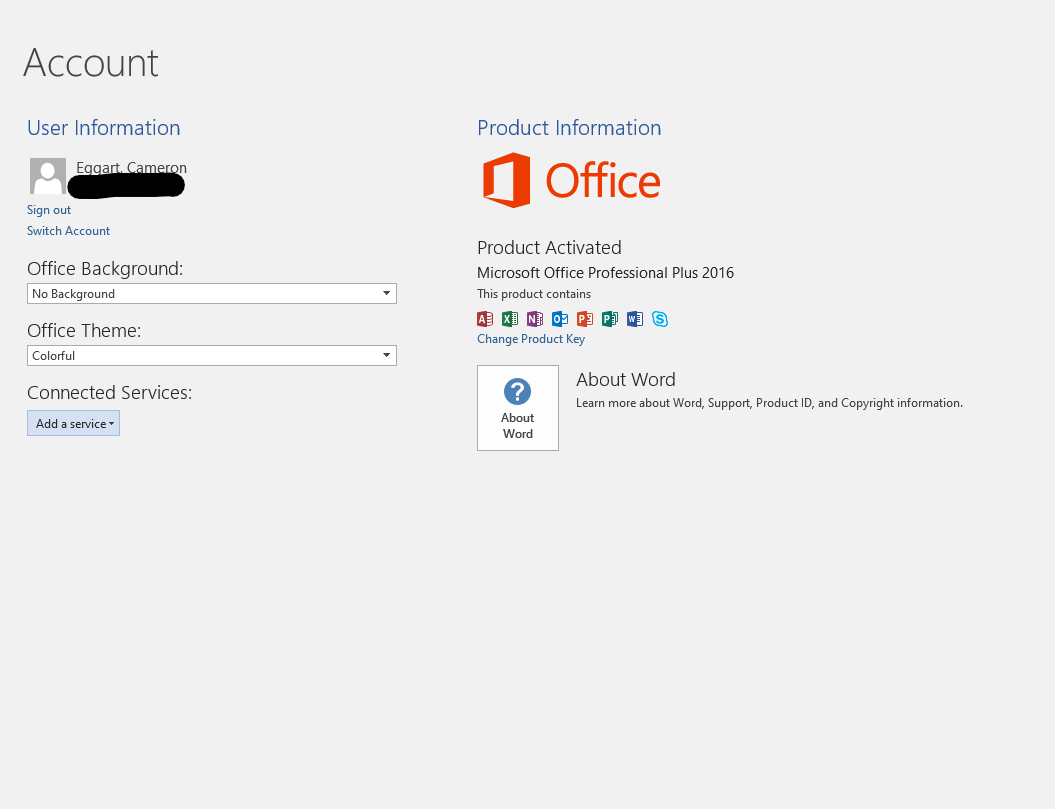1055x809 pixels.
Task: Click the About Word description heading
Action: tap(626, 380)
